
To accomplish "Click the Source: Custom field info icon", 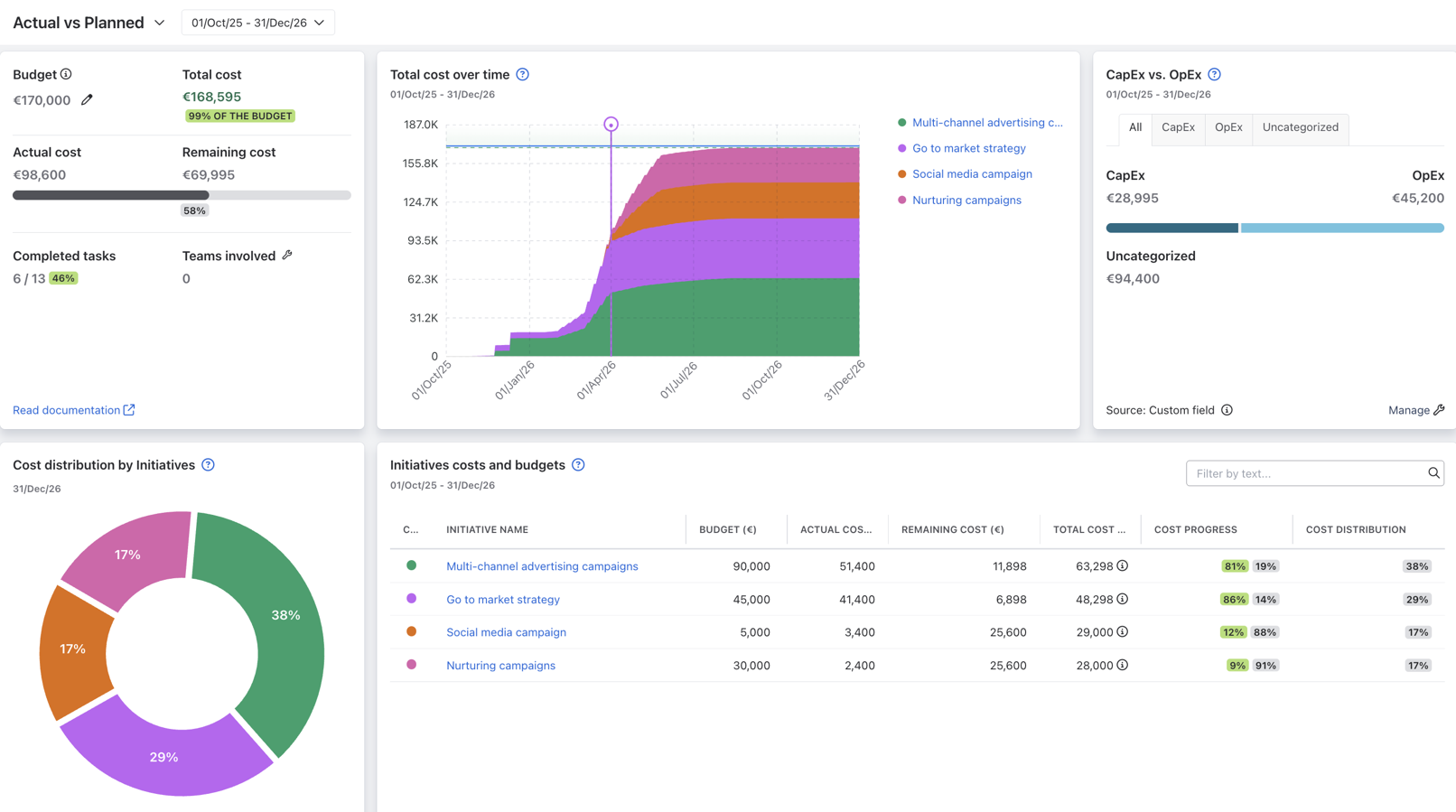I will click(1227, 410).
